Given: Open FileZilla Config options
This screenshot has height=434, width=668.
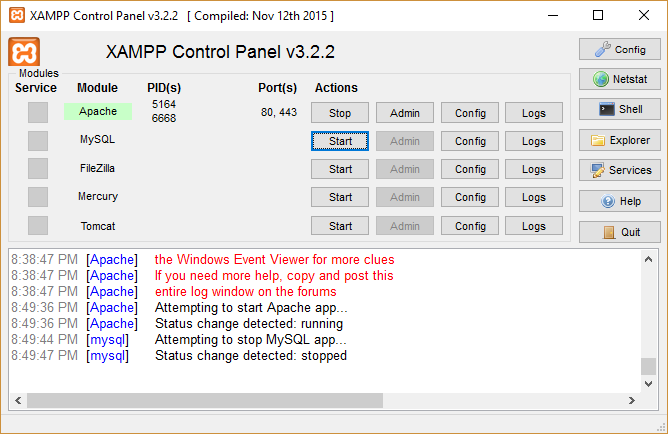Looking at the screenshot, I should coord(470,169).
